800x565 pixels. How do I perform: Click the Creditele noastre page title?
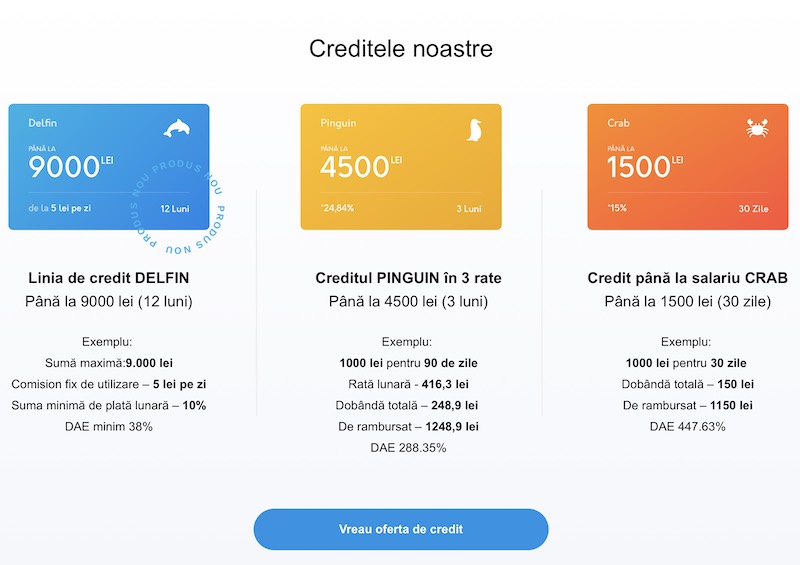[x=401, y=49]
